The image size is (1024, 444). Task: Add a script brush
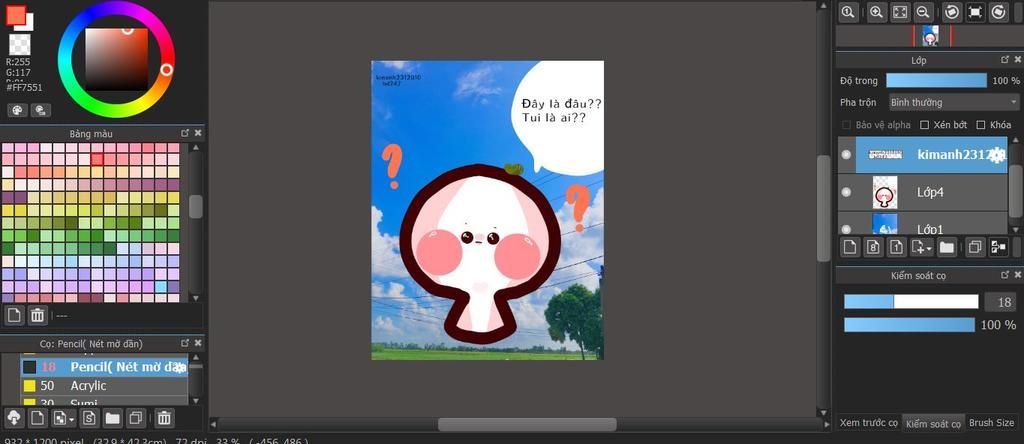click(90, 417)
